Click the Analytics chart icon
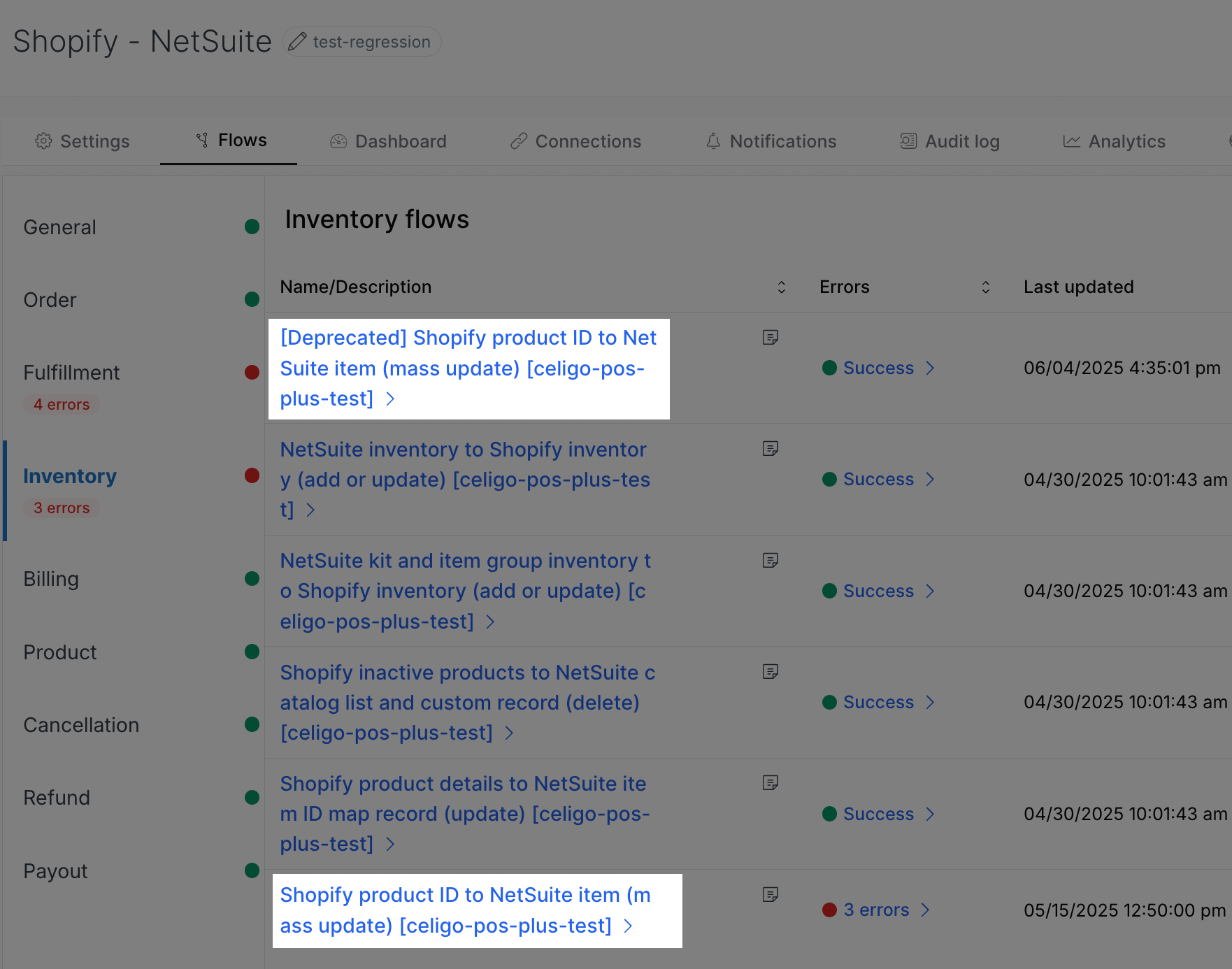 click(x=1070, y=141)
